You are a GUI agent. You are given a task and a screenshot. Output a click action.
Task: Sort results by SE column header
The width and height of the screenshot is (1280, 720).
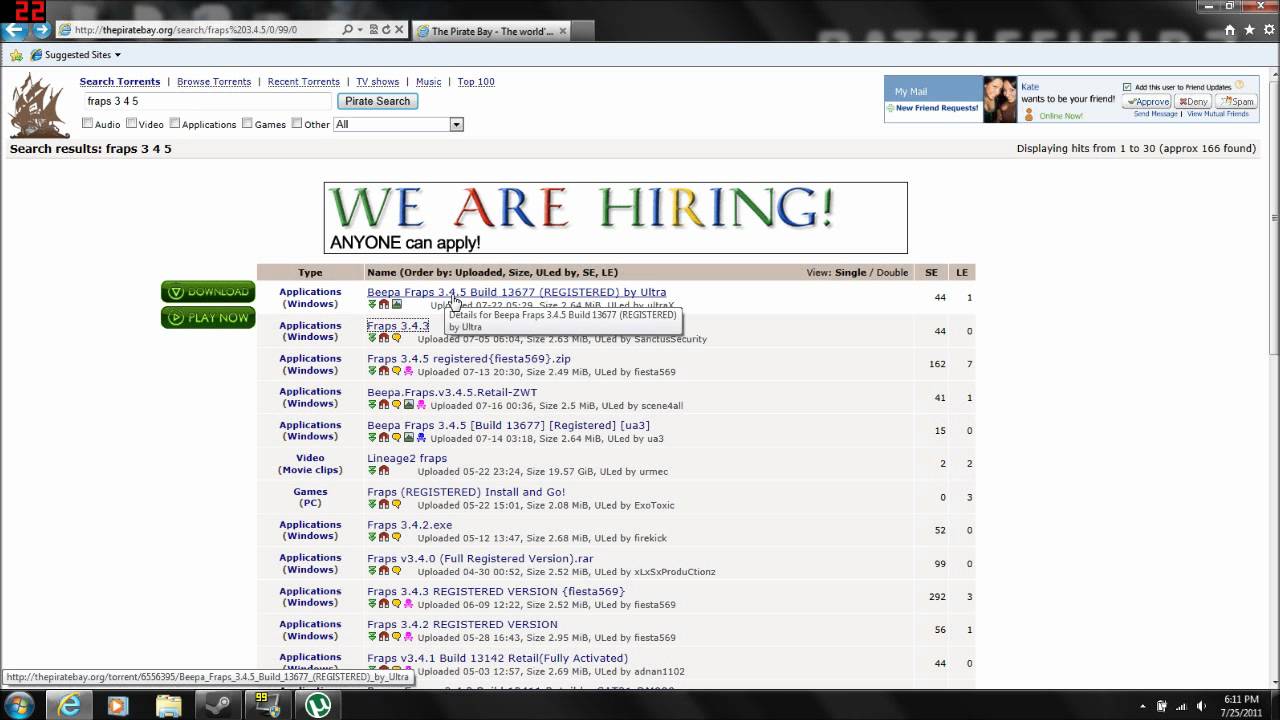tap(931, 272)
